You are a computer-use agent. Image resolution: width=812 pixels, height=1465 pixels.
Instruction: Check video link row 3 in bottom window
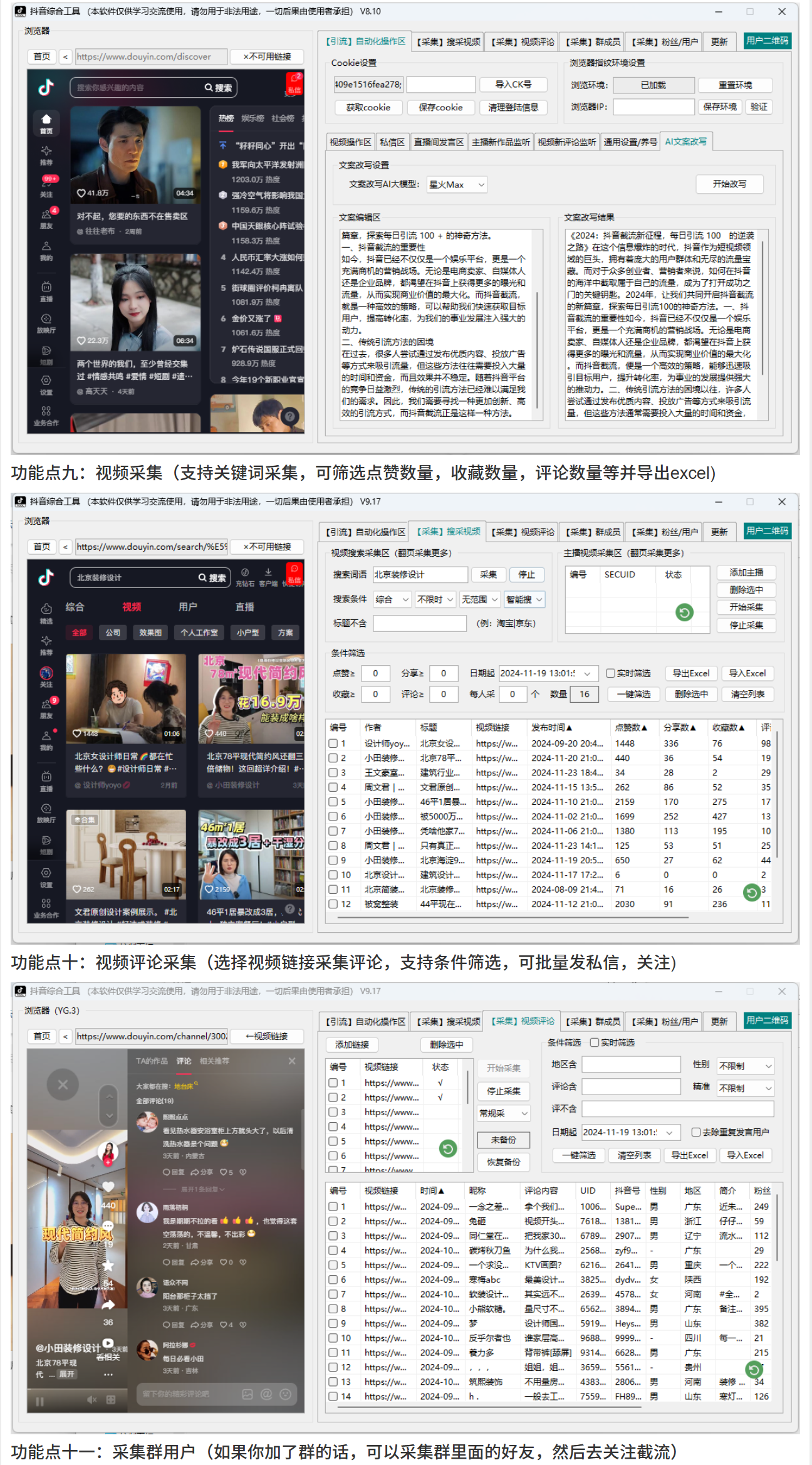coord(333,1112)
